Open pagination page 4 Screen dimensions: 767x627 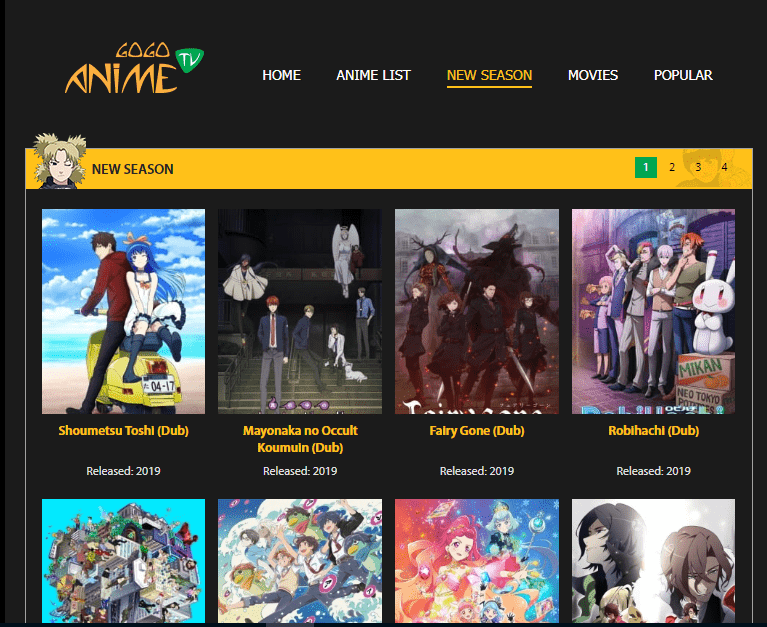(x=724, y=167)
